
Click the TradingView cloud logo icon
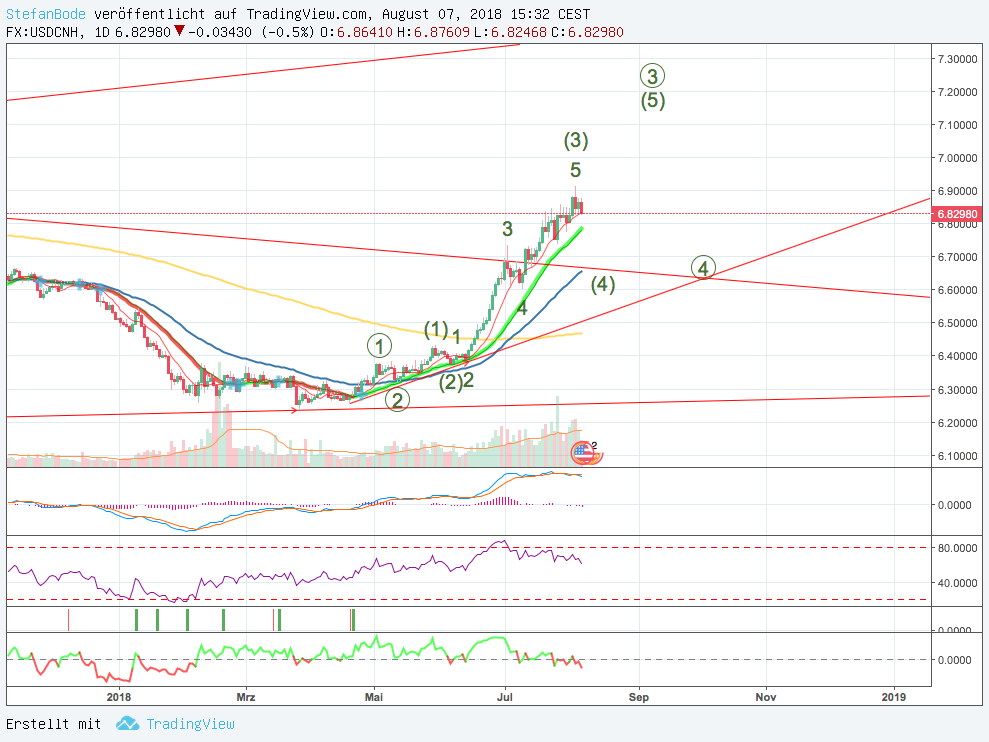(x=127, y=724)
